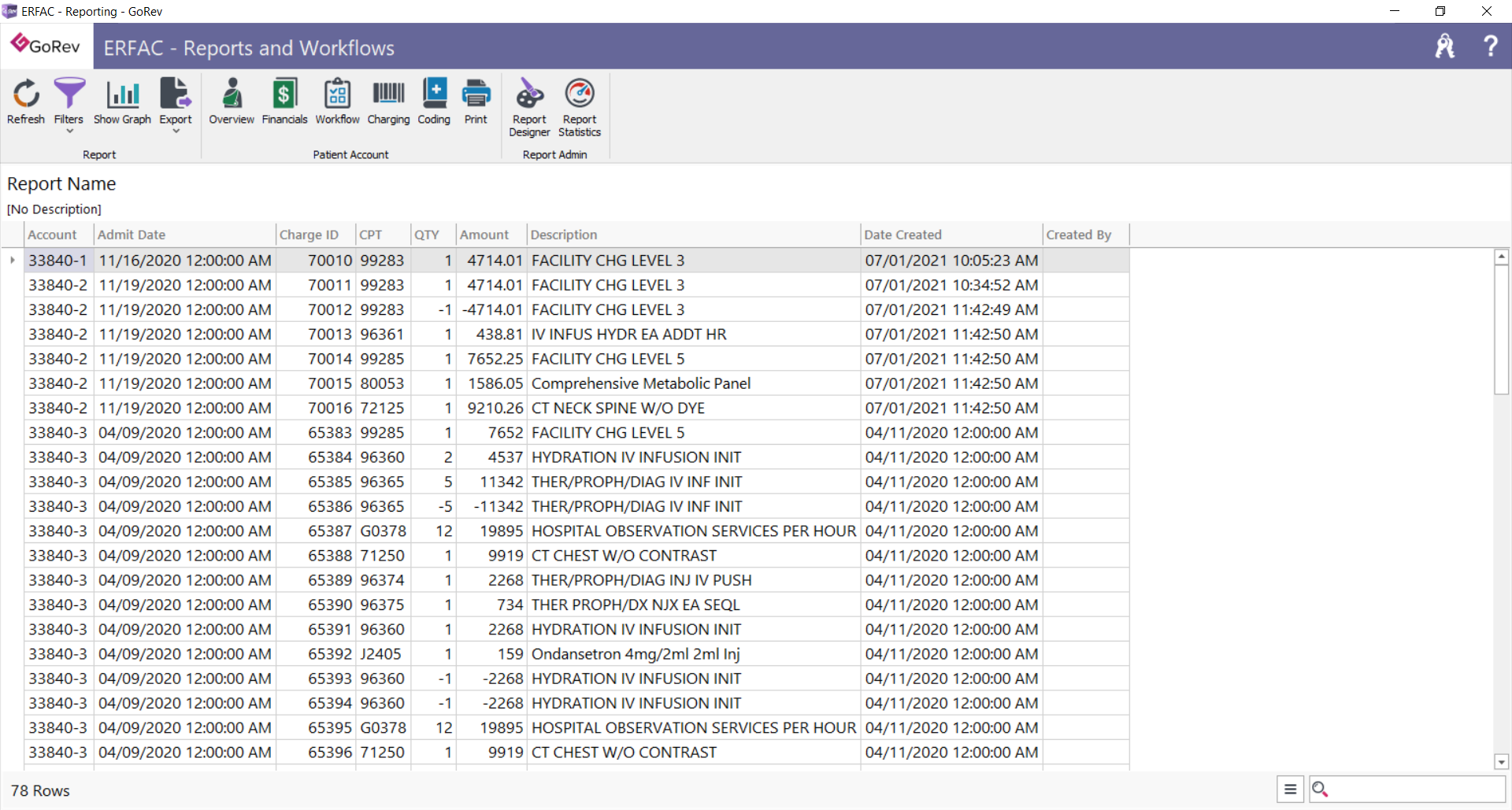Select CPT cell 96374
Screen dimensions: 1512x810
tap(384, 580)
